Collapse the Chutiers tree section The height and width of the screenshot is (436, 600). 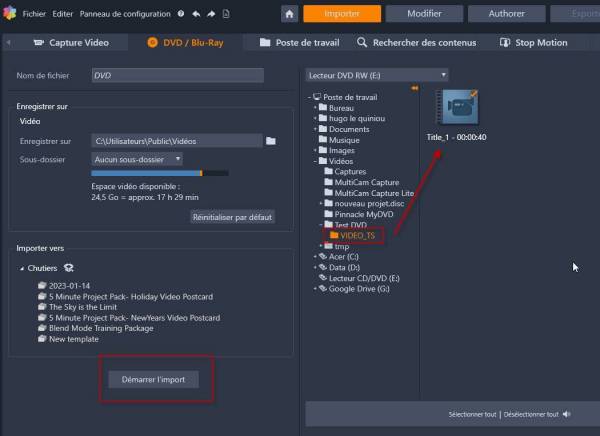coord(22,268)
